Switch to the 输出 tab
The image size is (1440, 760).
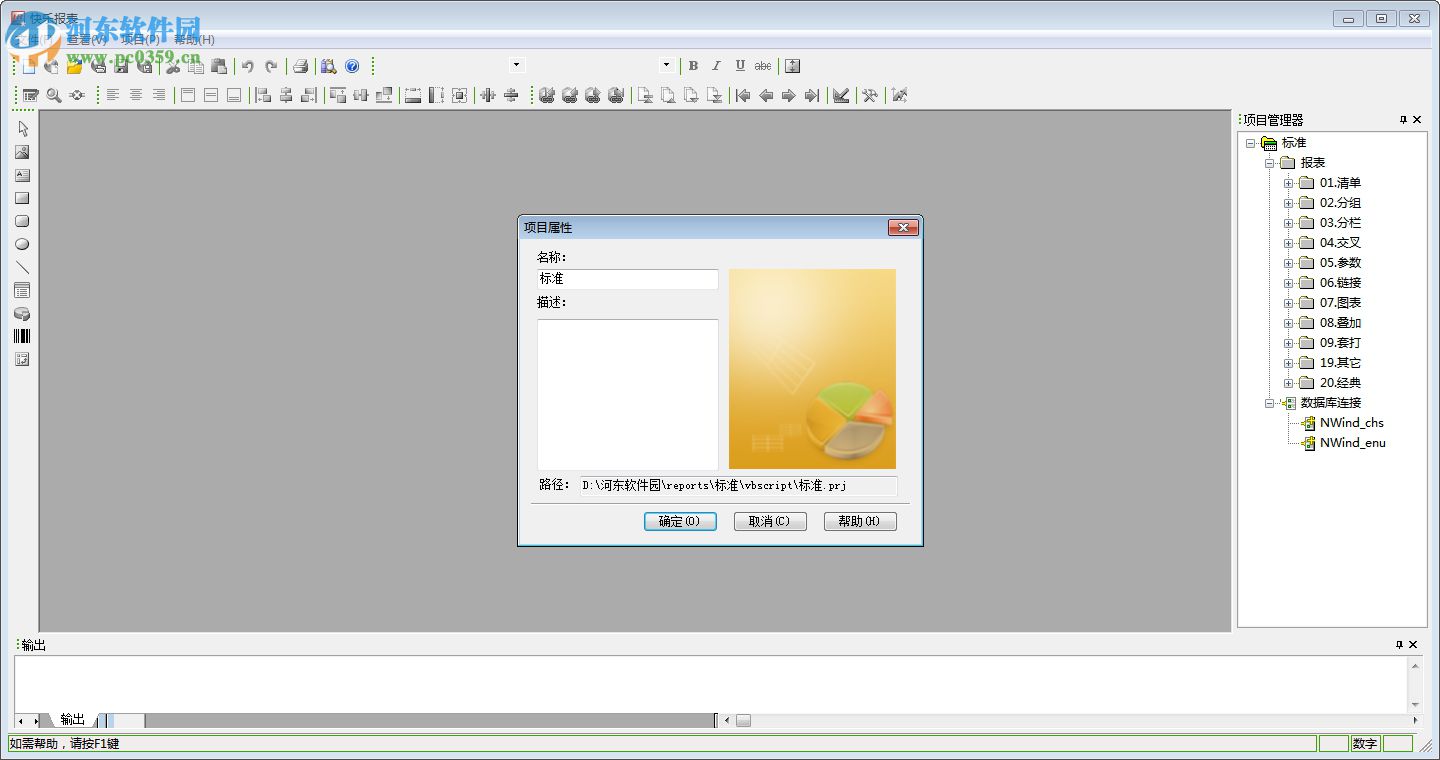[71, 718]
